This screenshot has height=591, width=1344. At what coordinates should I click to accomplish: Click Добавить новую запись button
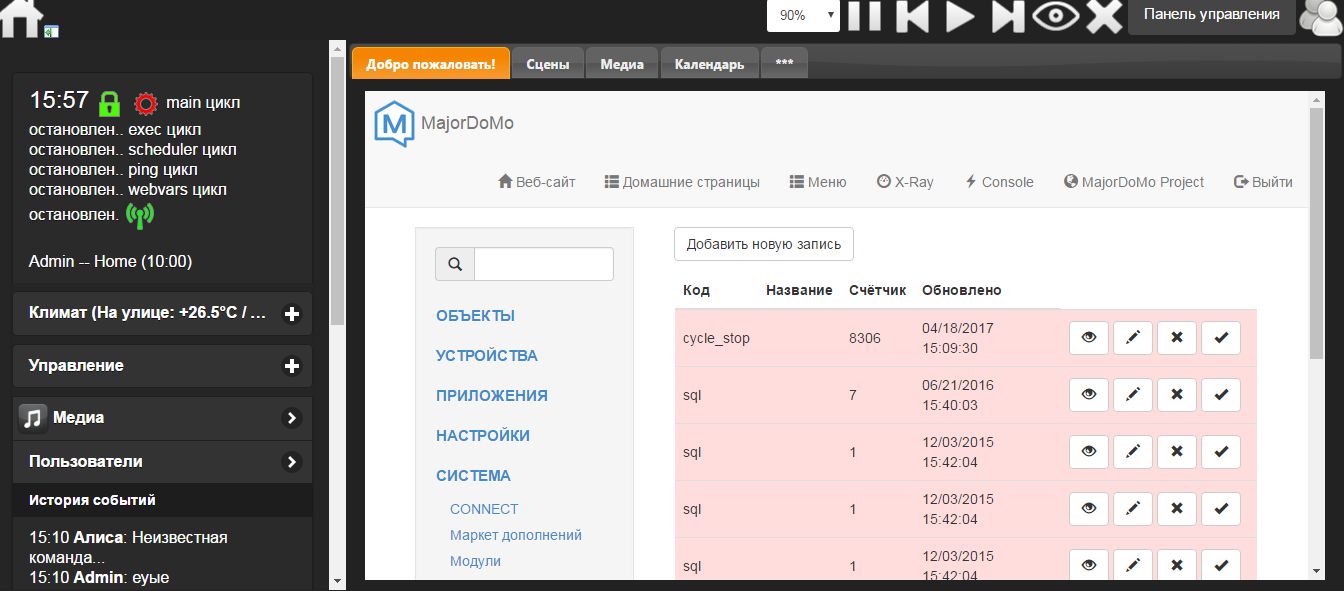click(764, 244)
